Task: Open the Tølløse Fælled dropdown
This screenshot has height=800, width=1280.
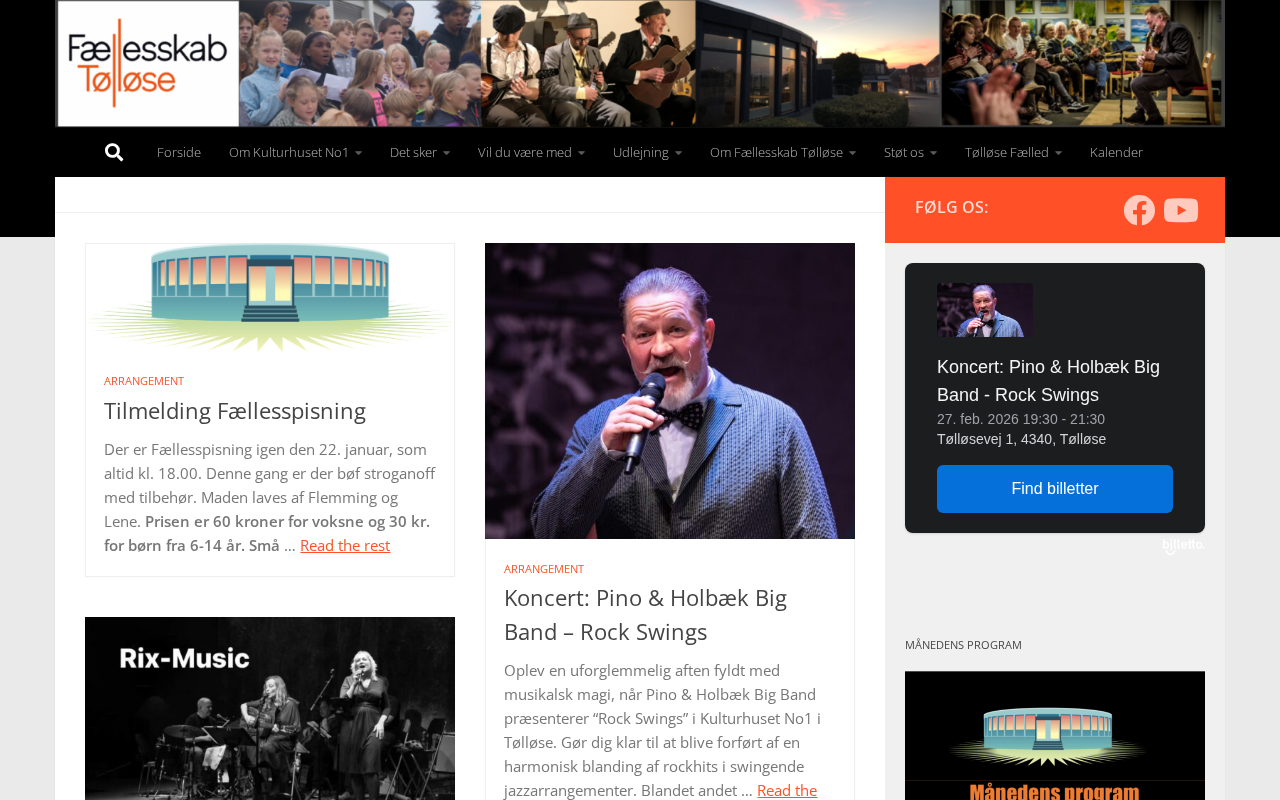Action: [x=1013, y=152]
